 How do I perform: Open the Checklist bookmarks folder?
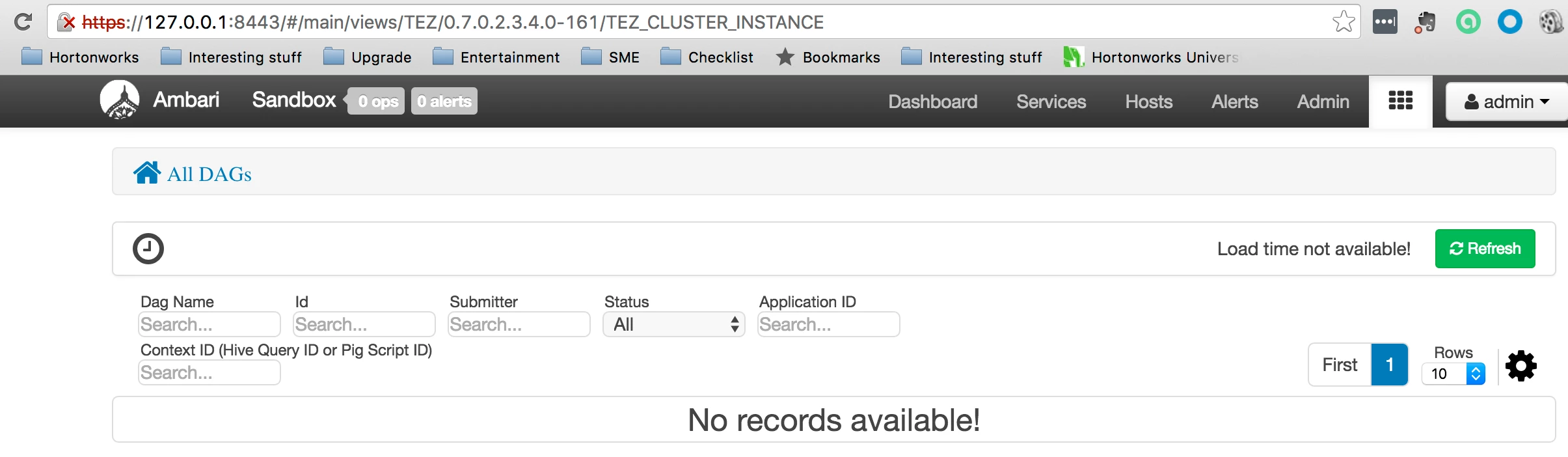coord(707,57)
